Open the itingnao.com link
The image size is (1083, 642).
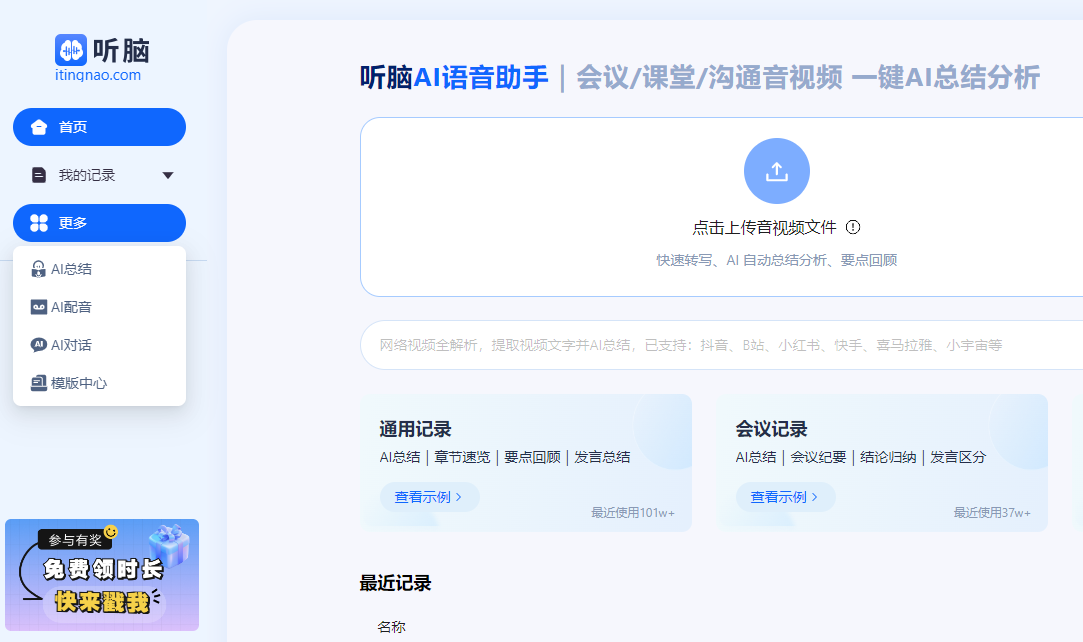(x=97, y=75)
